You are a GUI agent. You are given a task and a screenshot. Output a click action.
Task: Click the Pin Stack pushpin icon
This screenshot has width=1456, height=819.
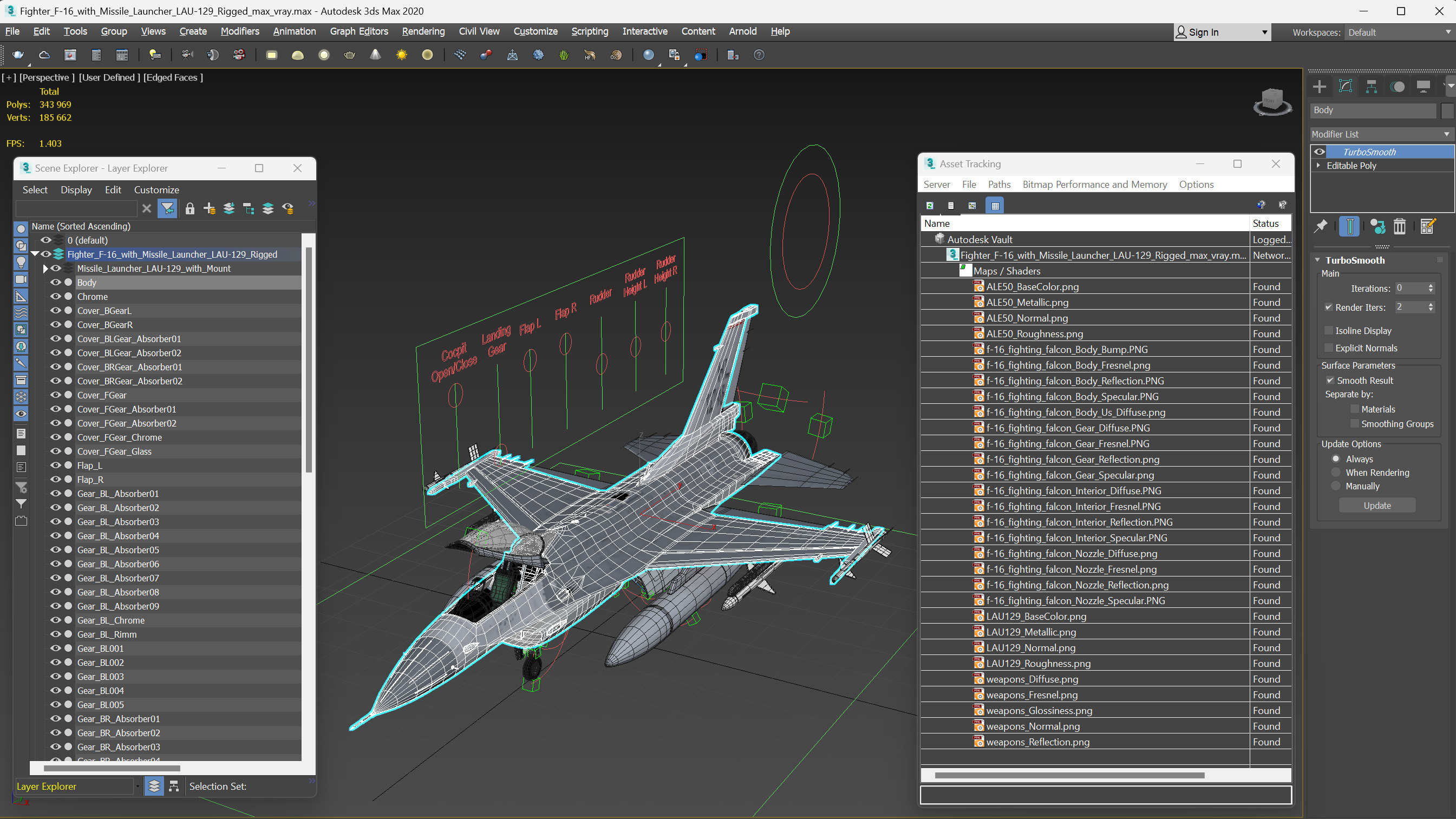(1320, 227)
